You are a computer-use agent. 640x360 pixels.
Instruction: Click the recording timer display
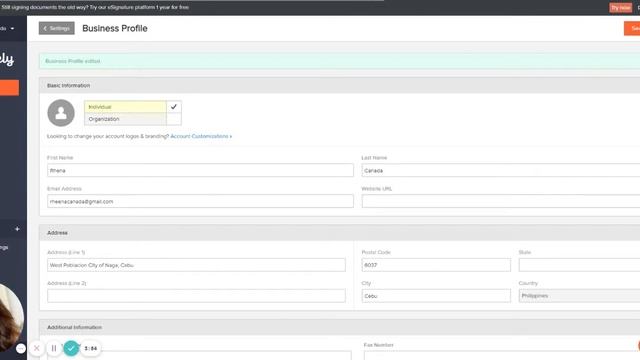pos(91,348)
